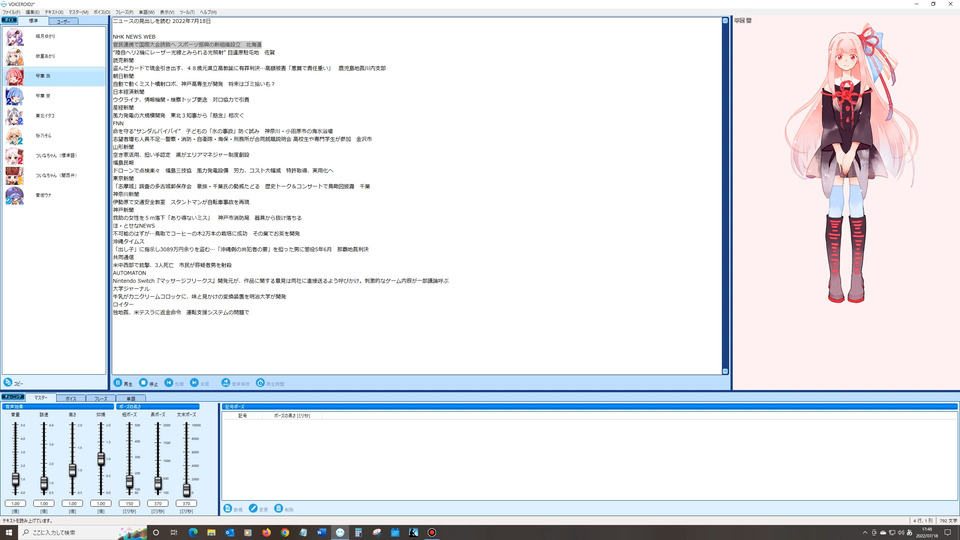Open the ファイル(F) menu
This screenshot has width=960, height=540.
(x=11, y=12)
